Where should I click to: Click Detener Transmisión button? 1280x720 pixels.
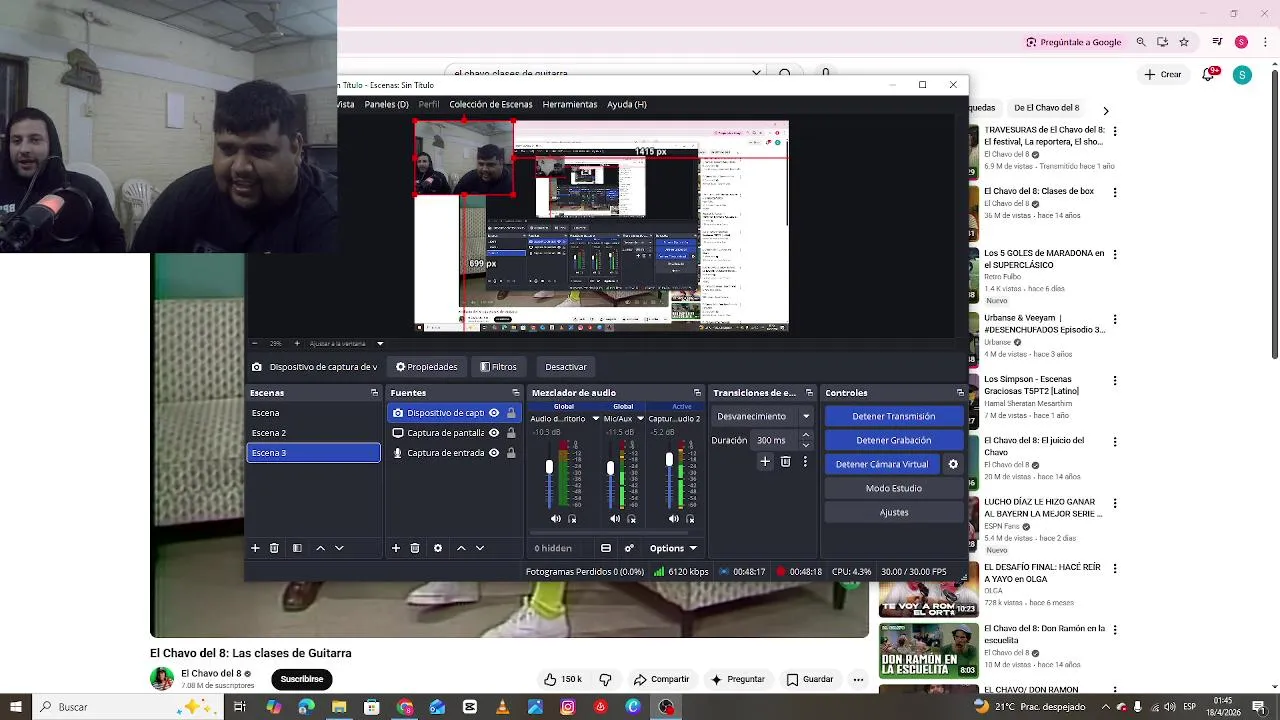coord(894,416)
